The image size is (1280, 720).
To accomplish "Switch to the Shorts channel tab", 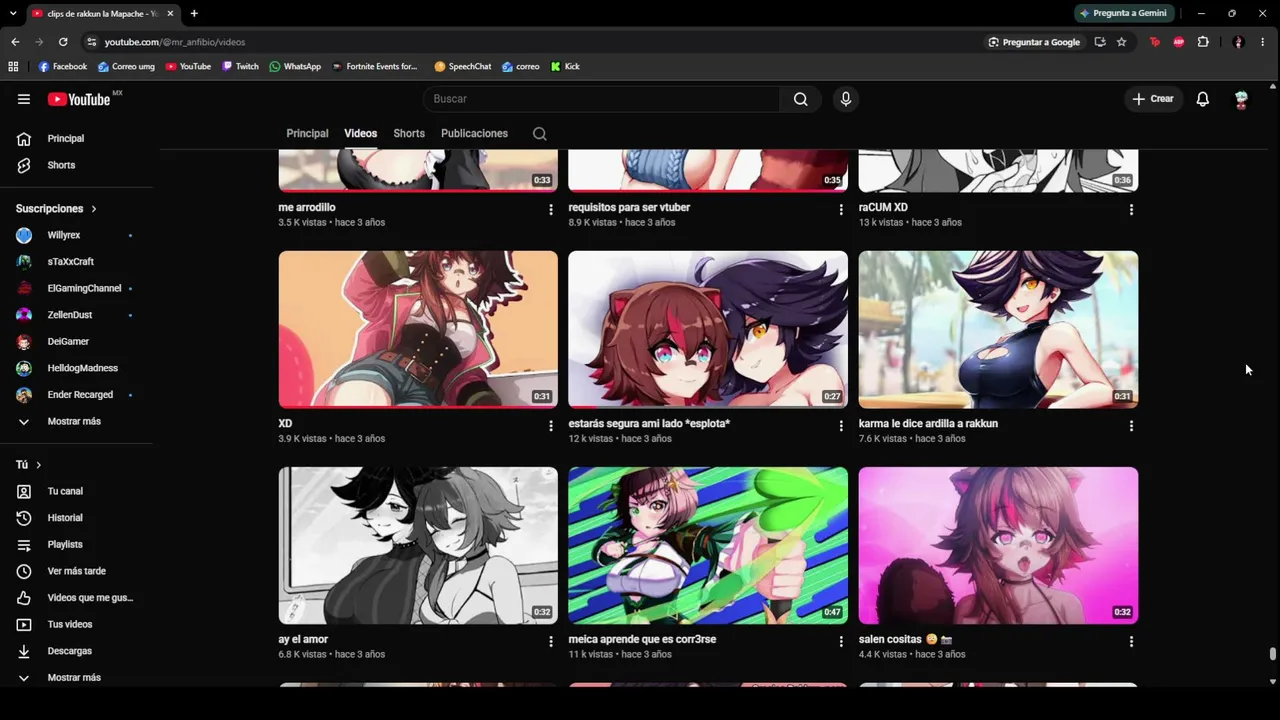I will [409, 134].
